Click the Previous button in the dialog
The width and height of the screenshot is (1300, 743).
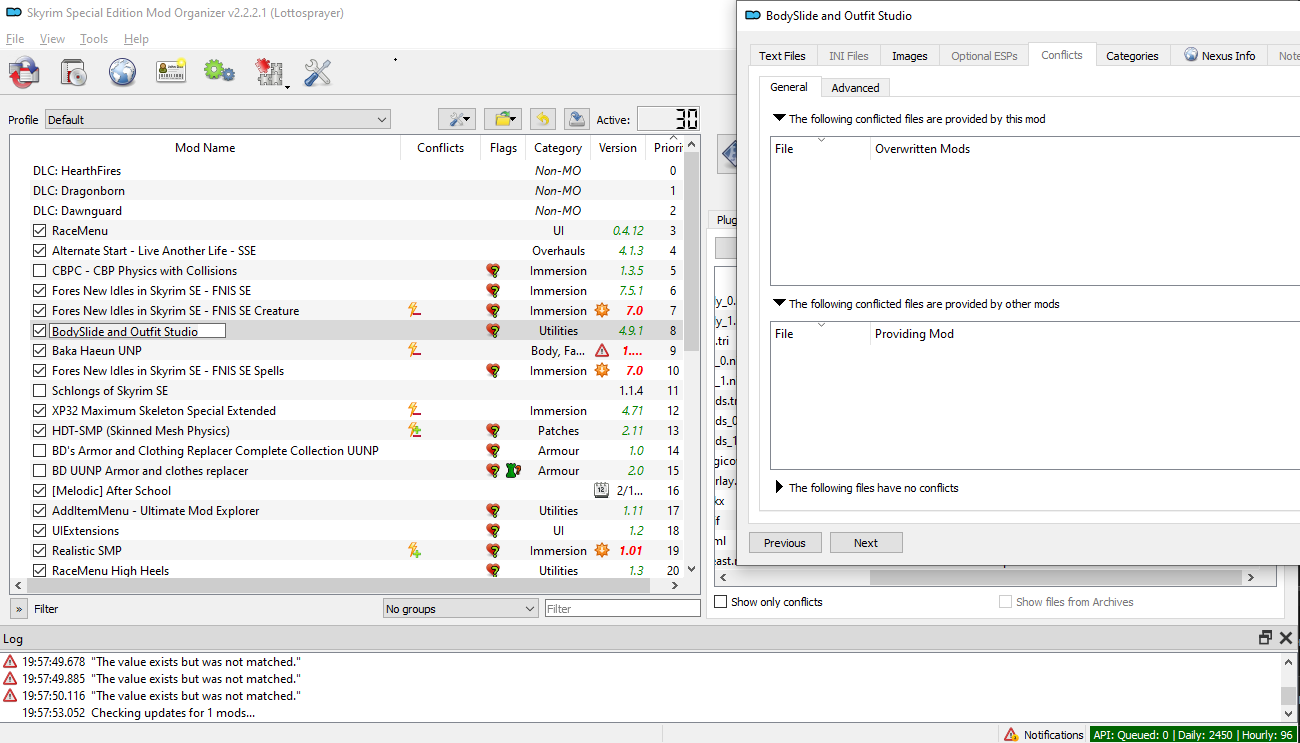(785, 542)
